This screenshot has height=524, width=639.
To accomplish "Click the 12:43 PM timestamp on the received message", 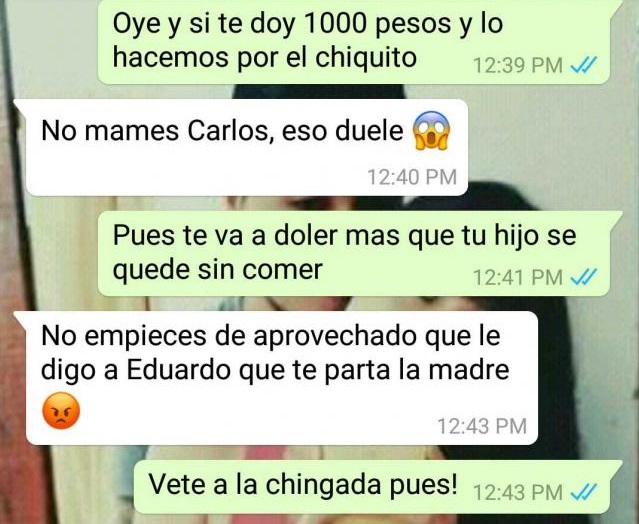I will pyautogui.click(x=482, y=426).
